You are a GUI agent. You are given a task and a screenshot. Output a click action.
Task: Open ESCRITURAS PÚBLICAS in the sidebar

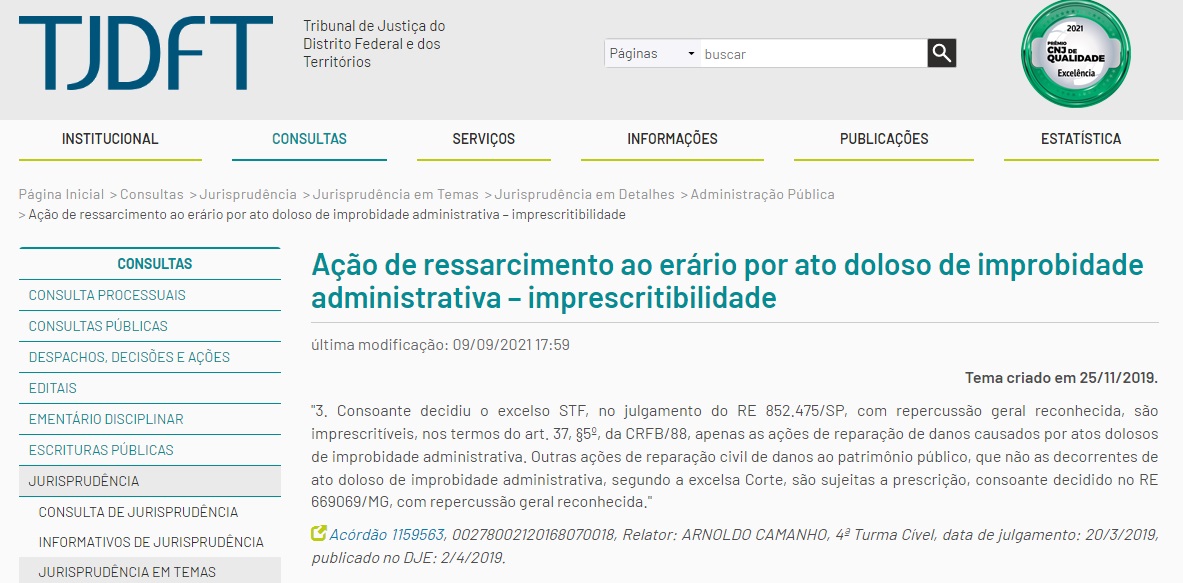tap(149, 450)
